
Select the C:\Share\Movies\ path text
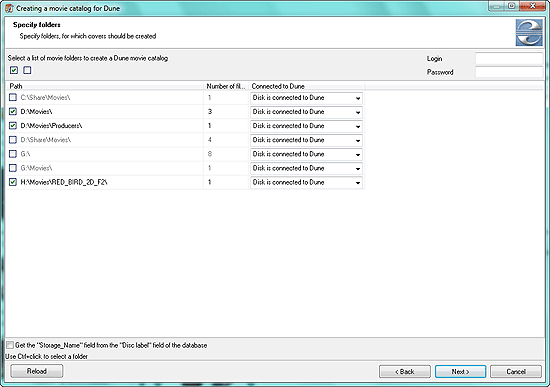click(x=45, y=98)
